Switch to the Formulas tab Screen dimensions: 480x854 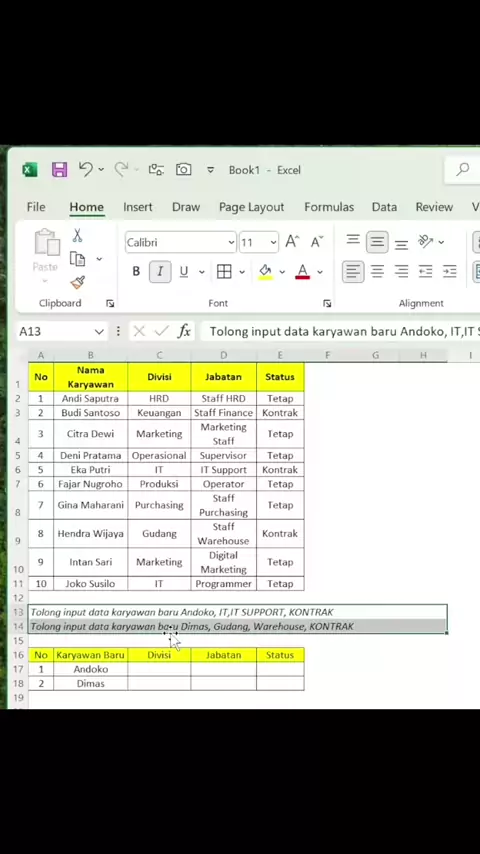(329, 207)
